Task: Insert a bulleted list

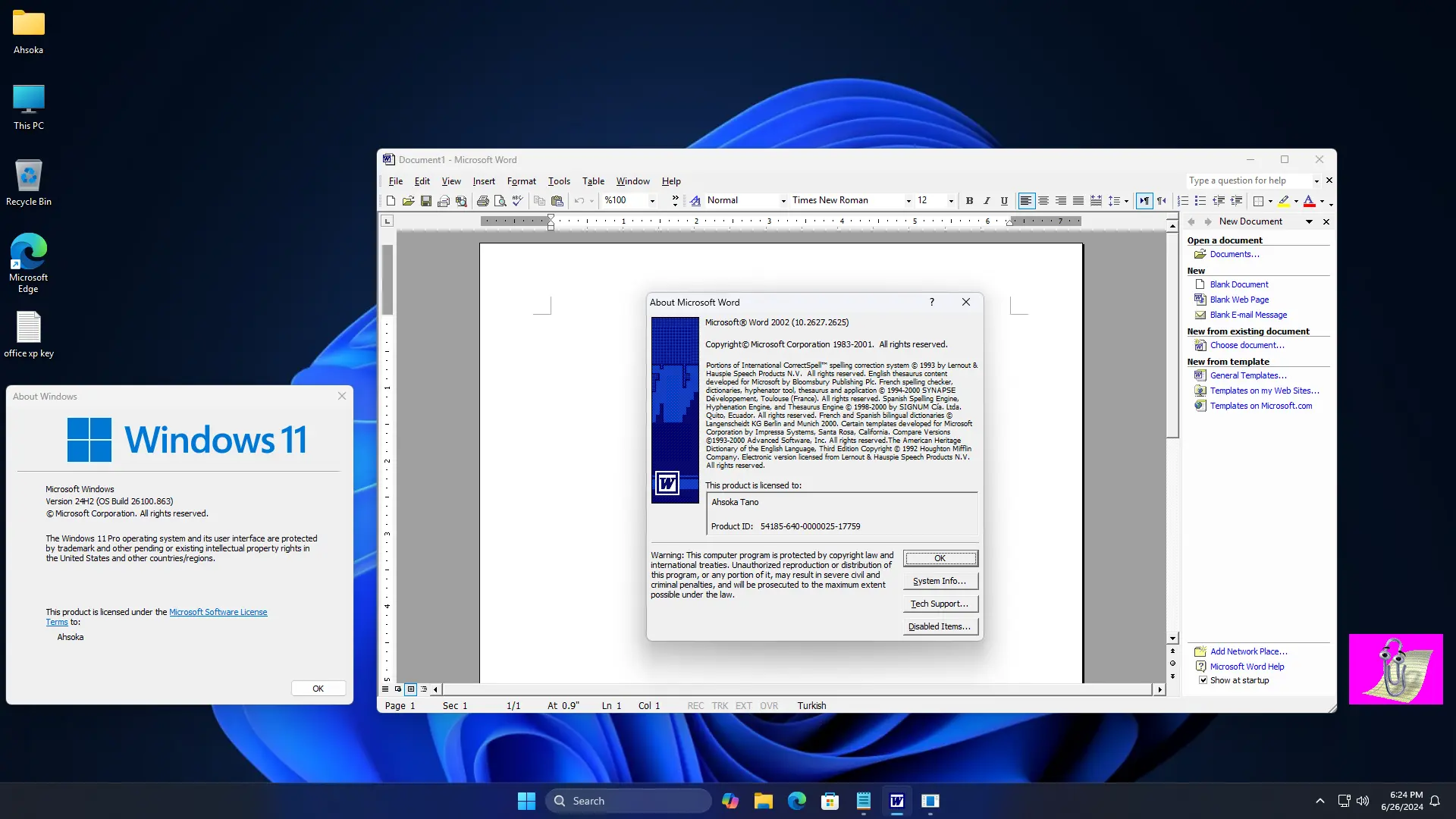Action: point(1200,201)
